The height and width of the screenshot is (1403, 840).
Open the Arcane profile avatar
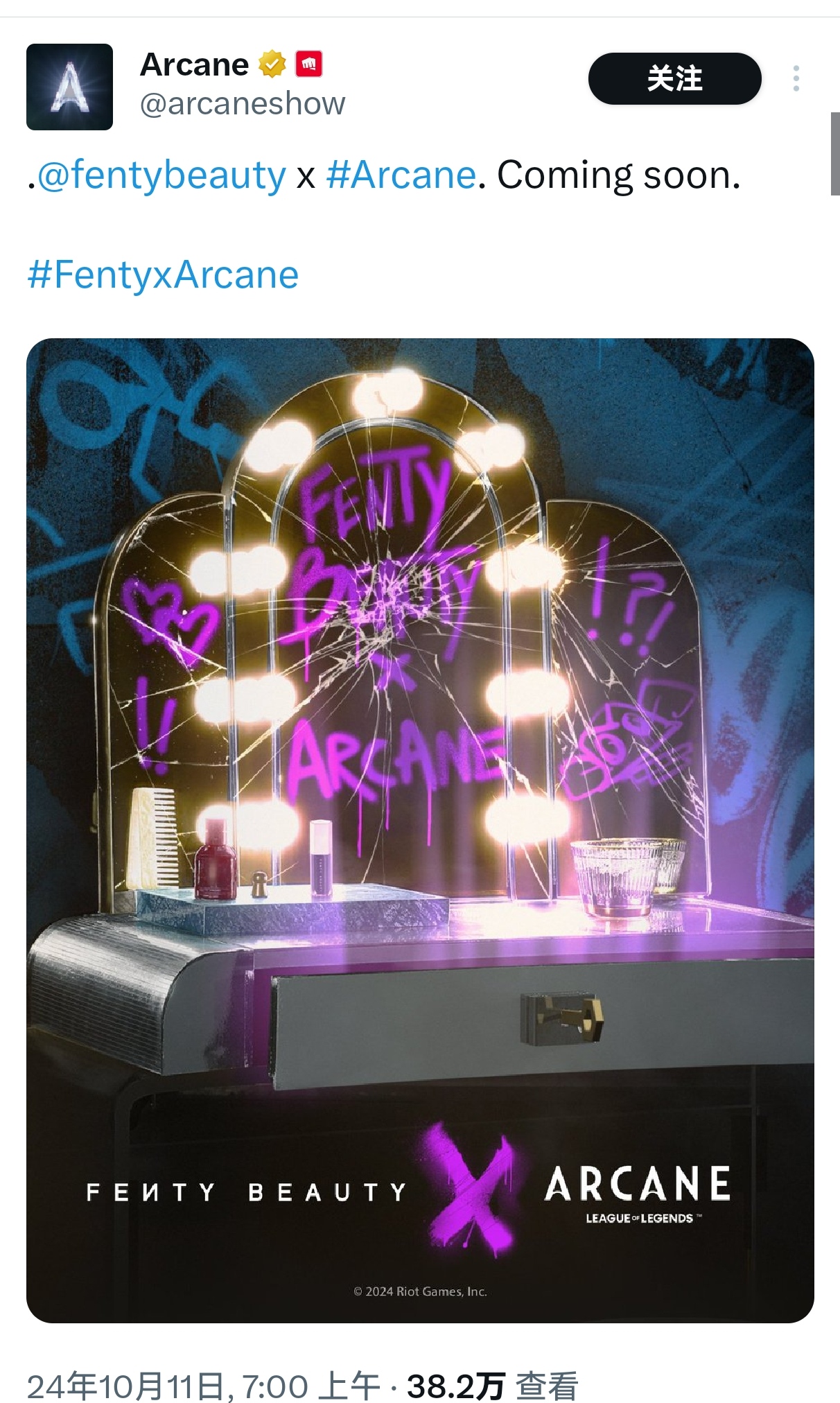pyautogui.click(x=69, y=87)
